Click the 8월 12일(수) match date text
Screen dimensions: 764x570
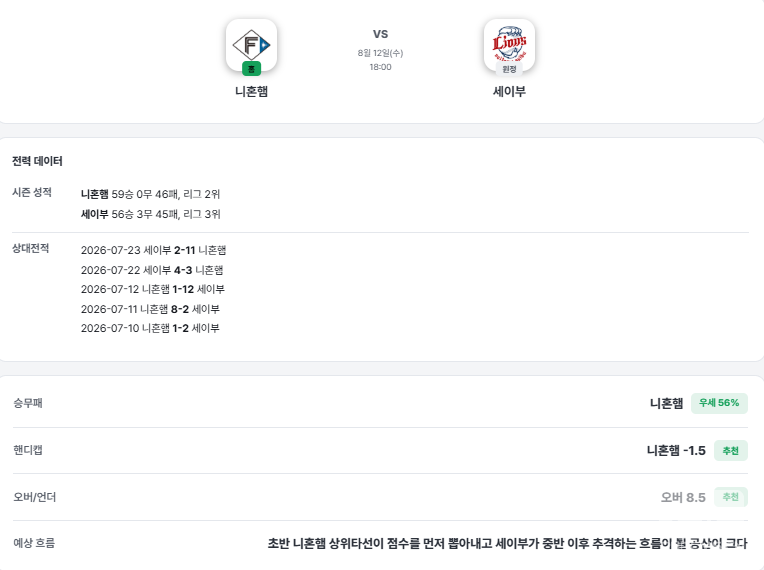[x=381, y=53]
